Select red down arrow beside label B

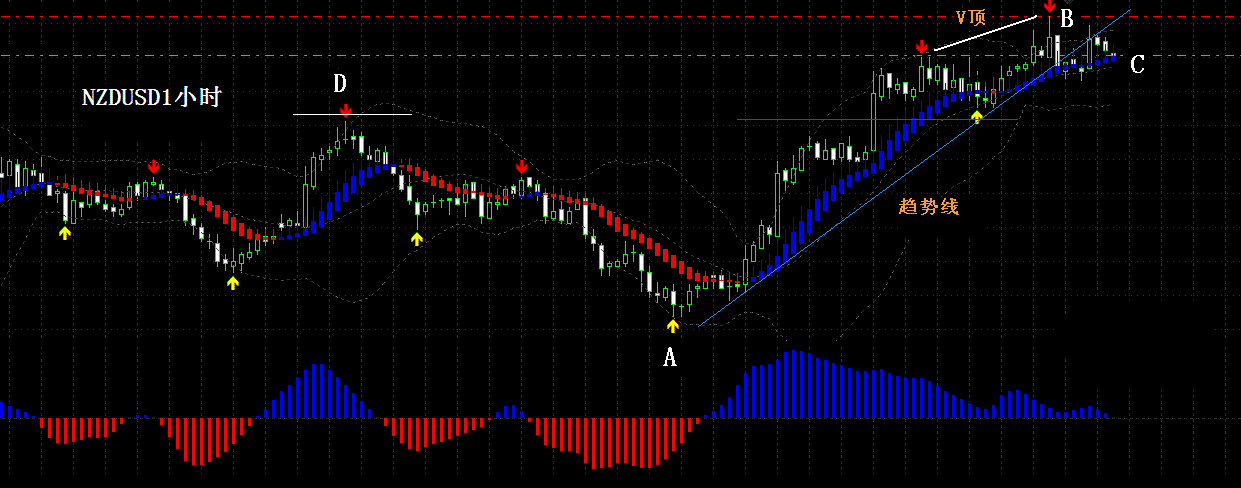(1049, 7)
